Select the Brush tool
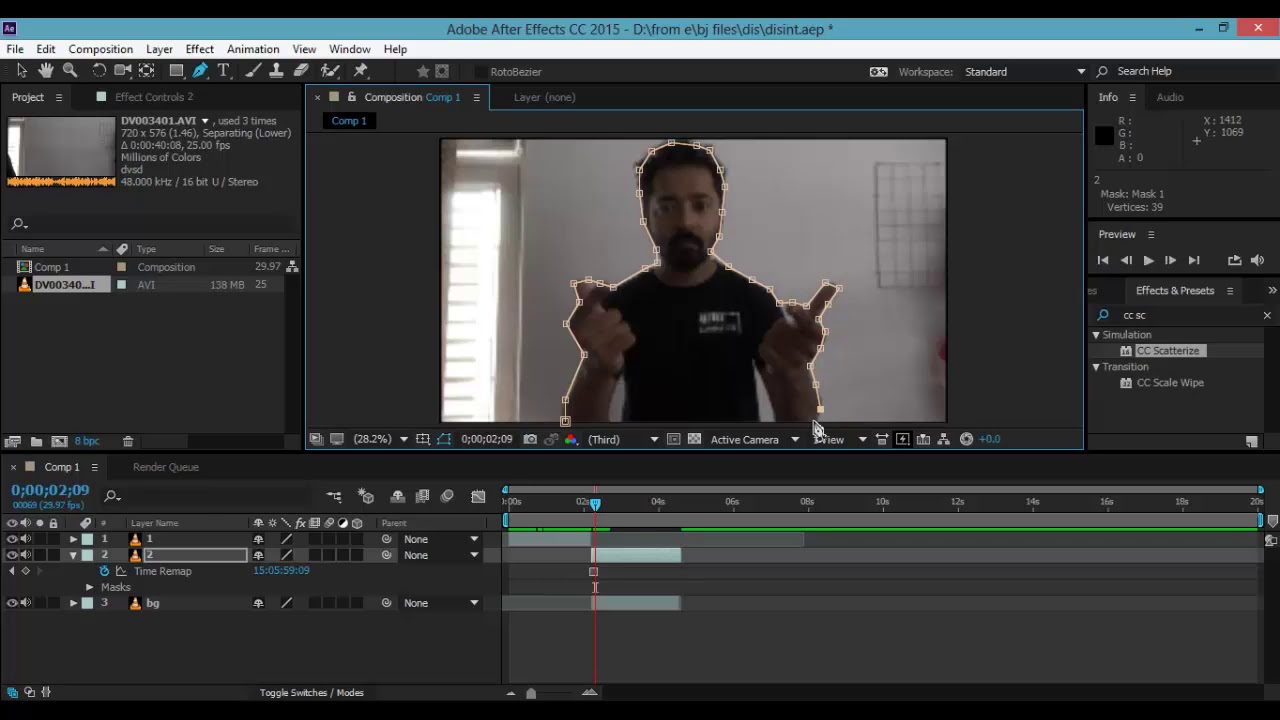This screenshot has height=720, width=1280. click(x=252, y=70)
